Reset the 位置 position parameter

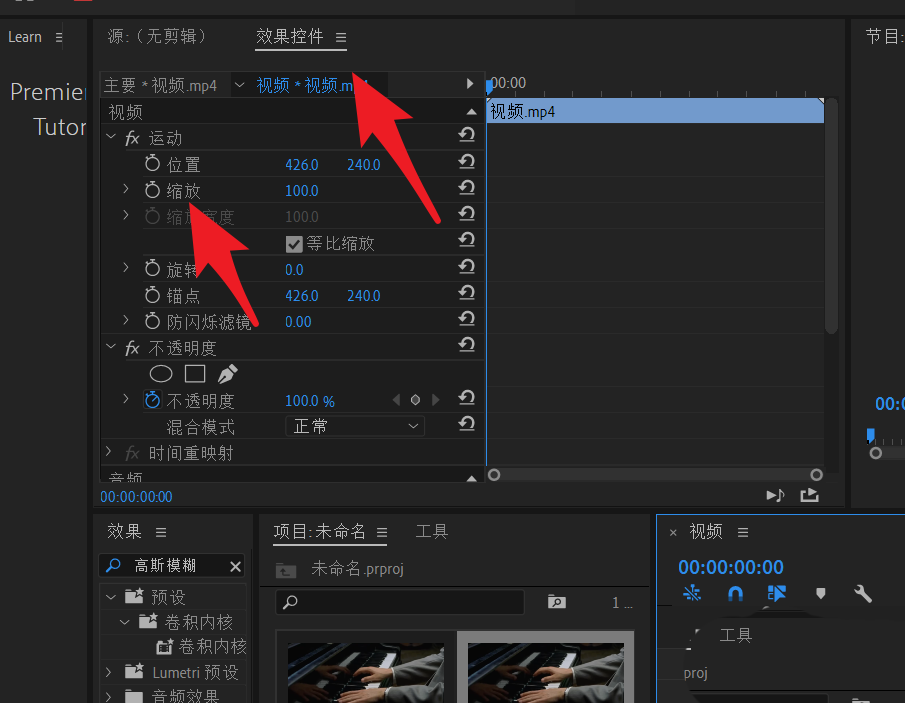pyautogui.click(x=466, y=162)
